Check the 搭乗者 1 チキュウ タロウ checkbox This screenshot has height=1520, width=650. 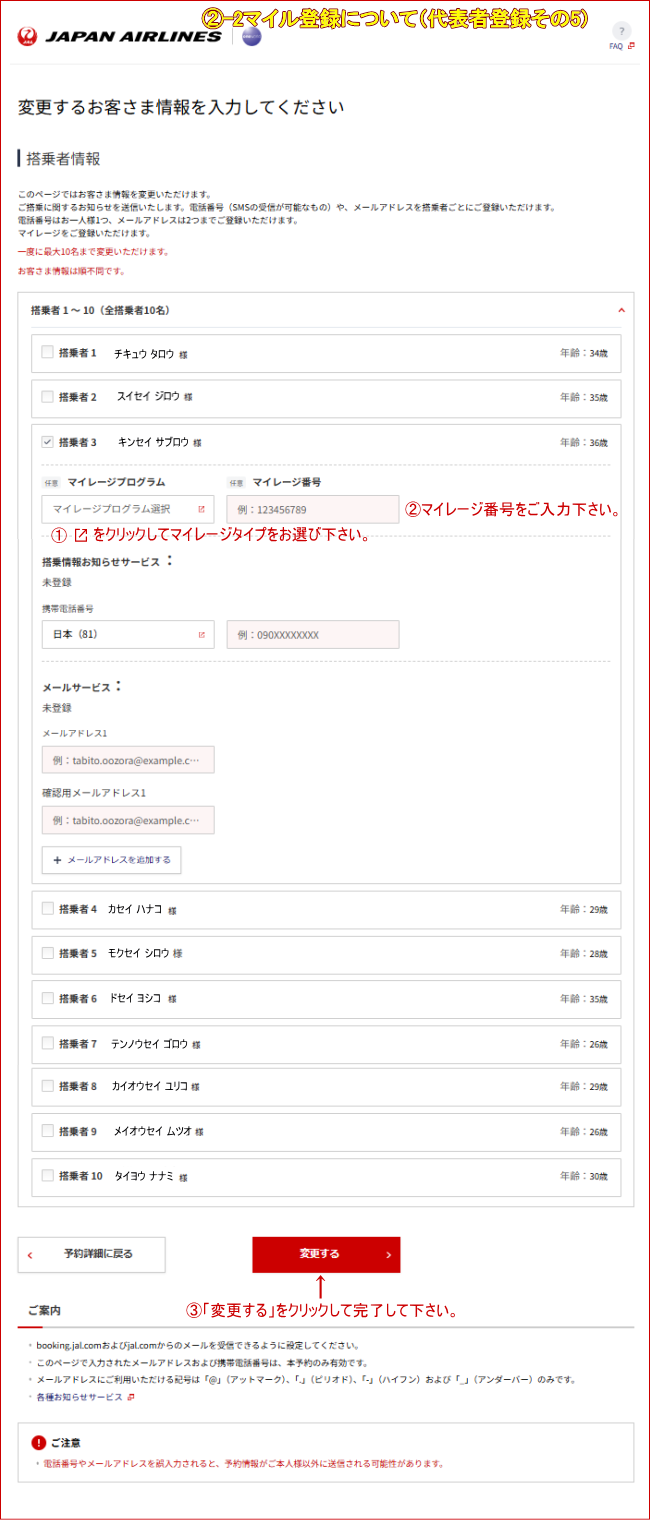coord(47,352)
